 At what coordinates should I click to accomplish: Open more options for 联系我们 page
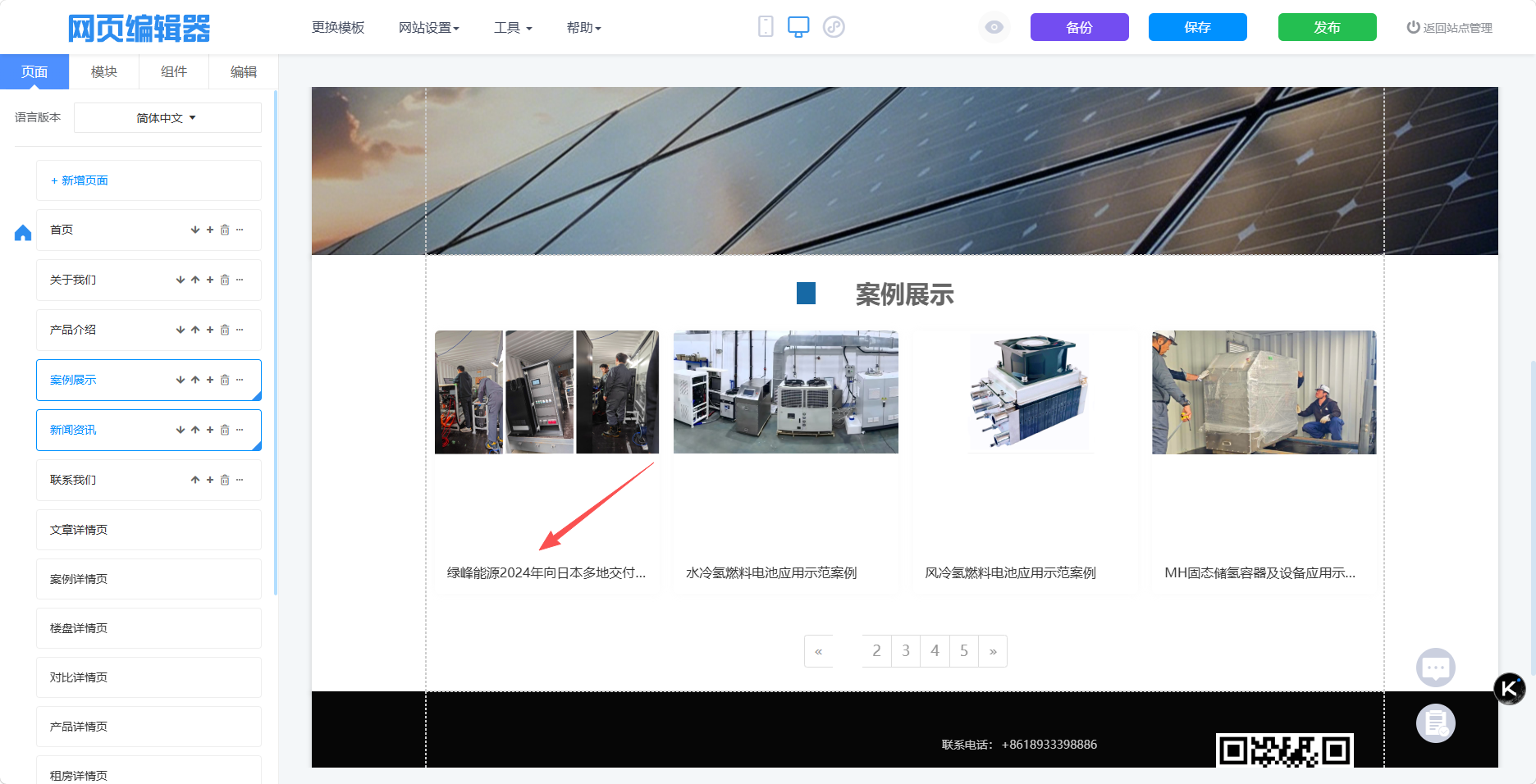tap(240, 480)
